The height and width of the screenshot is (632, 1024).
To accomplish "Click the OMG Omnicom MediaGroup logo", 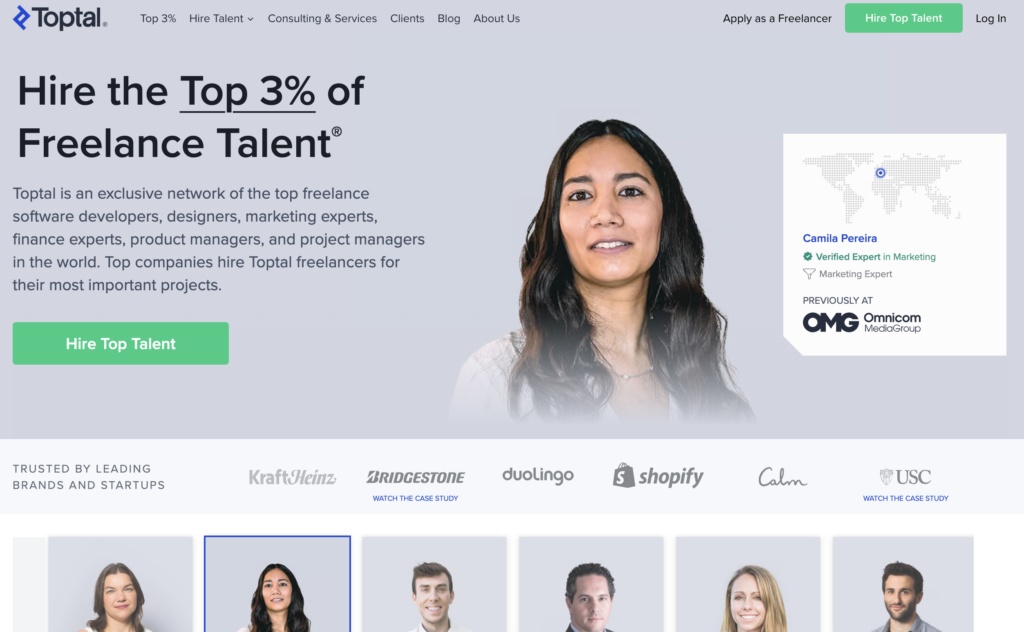I will coord(861,322).
